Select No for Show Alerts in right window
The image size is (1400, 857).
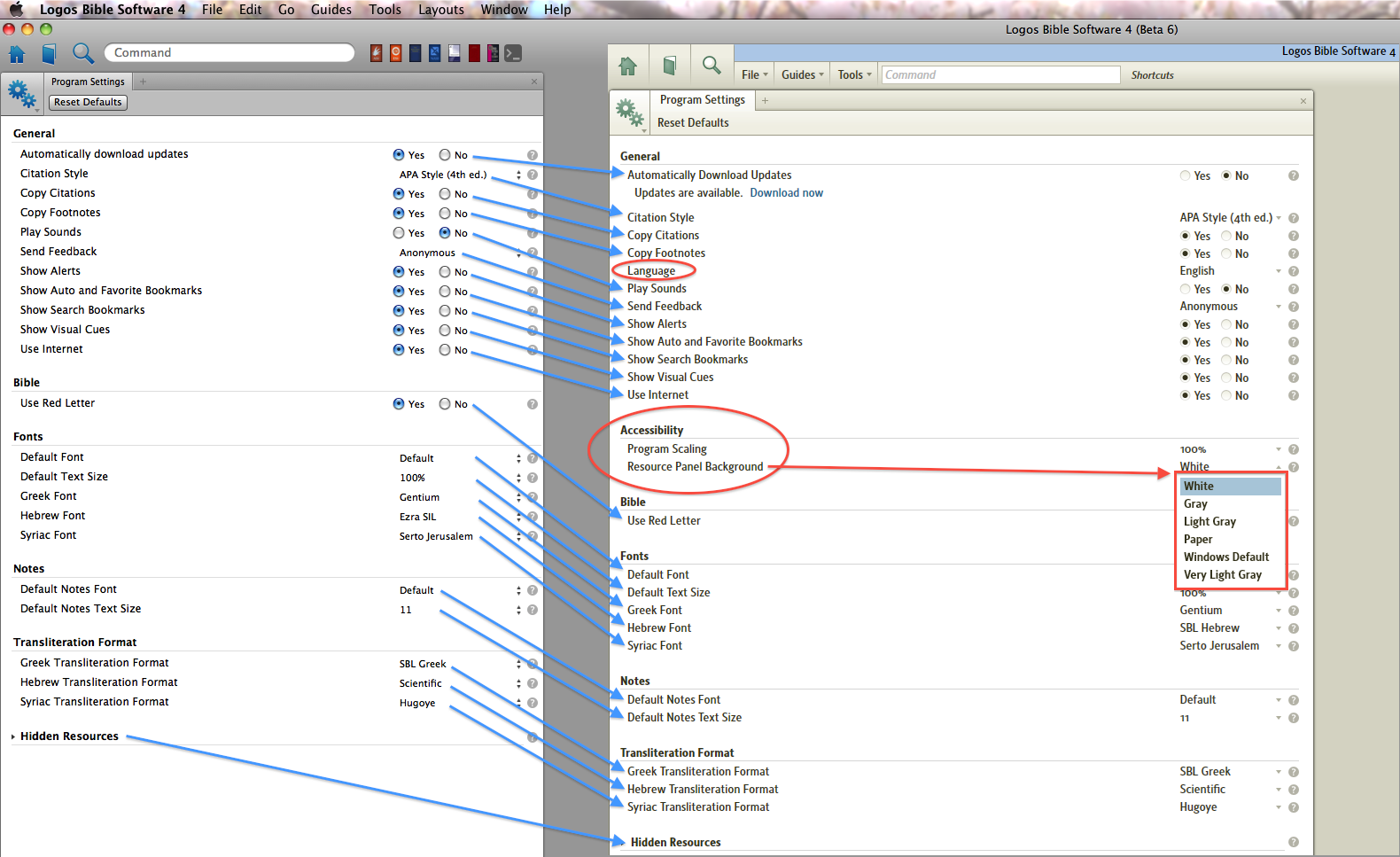coord(1226,324)
